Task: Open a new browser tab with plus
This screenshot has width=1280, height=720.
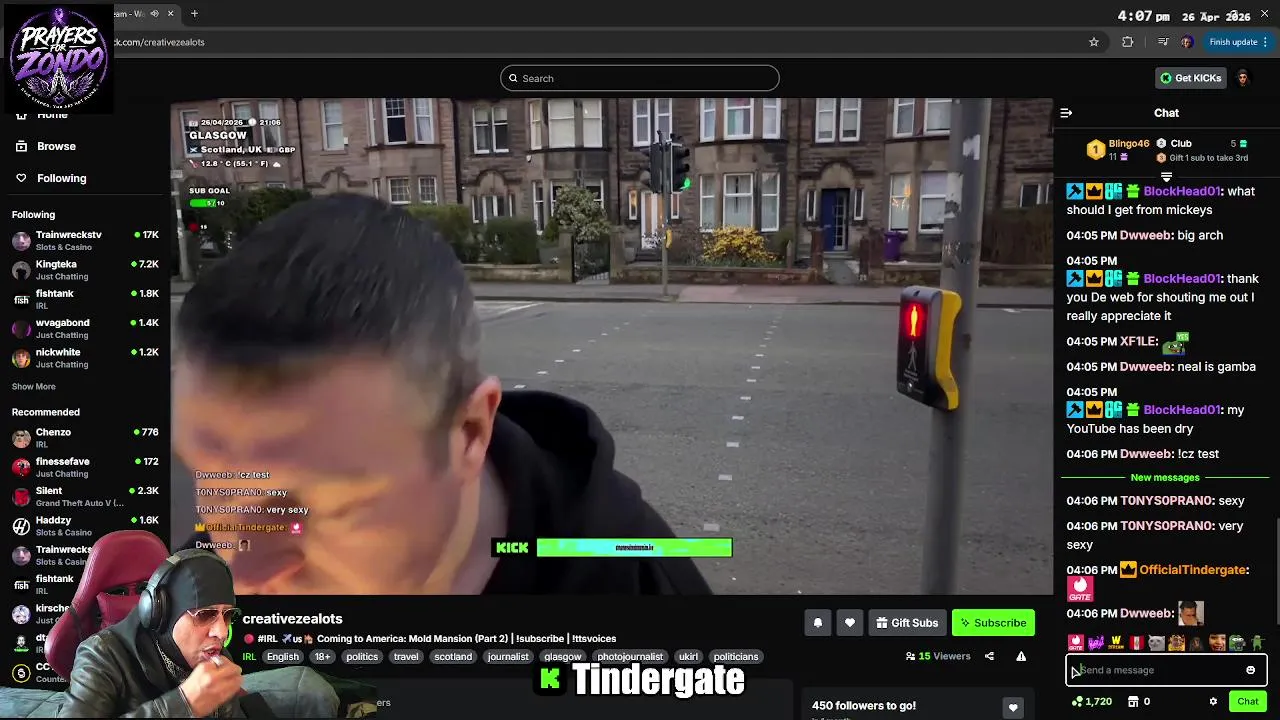Action: click(194, 14)
